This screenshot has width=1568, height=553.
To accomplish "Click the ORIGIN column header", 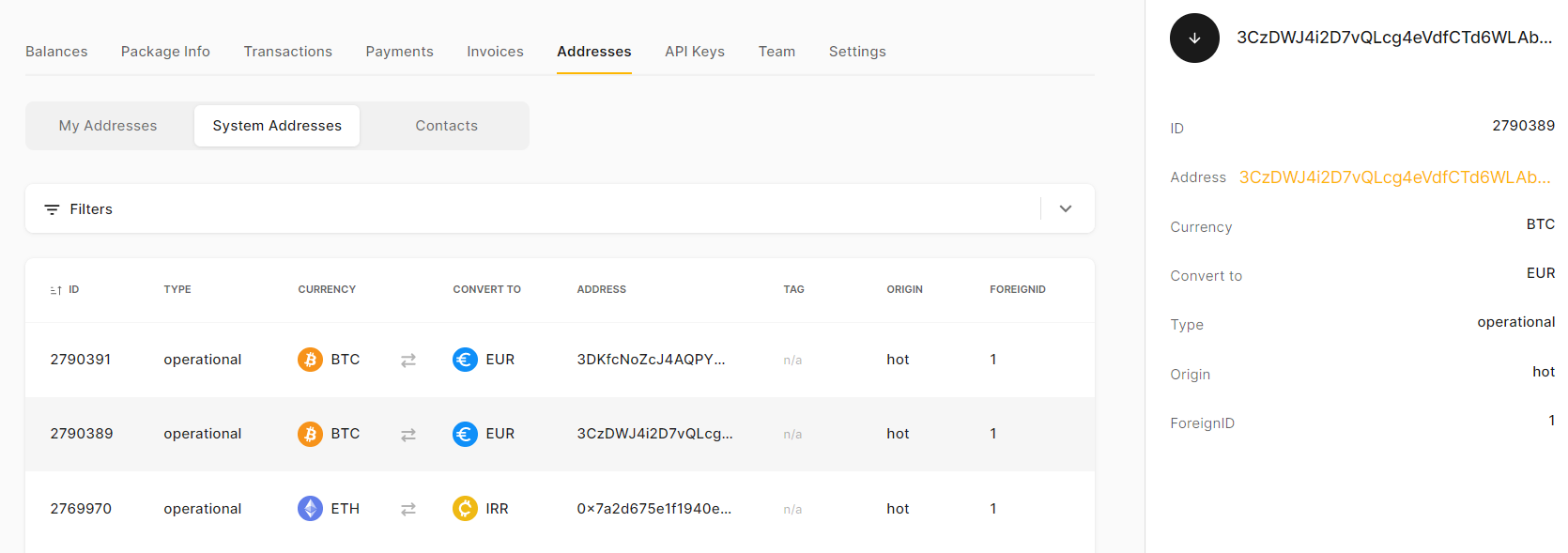I will click(905, 289).
